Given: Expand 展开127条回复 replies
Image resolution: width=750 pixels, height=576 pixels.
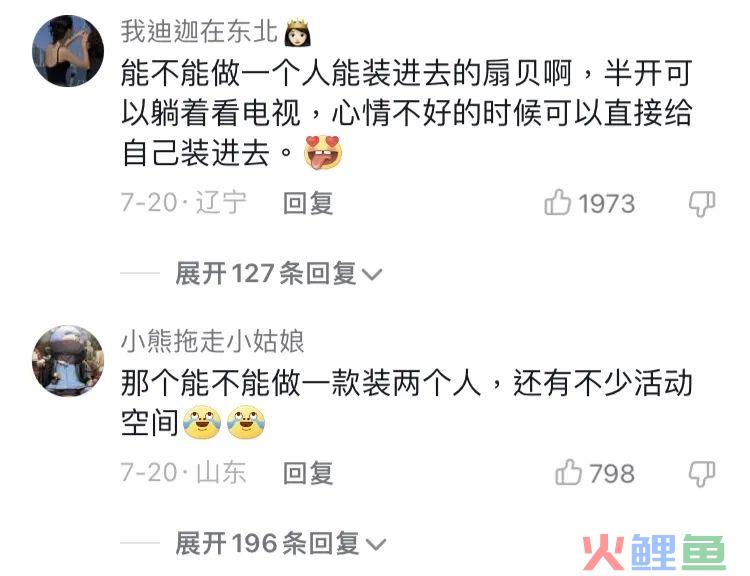Looking at the screenshot, I should click(x=279, y=274).
